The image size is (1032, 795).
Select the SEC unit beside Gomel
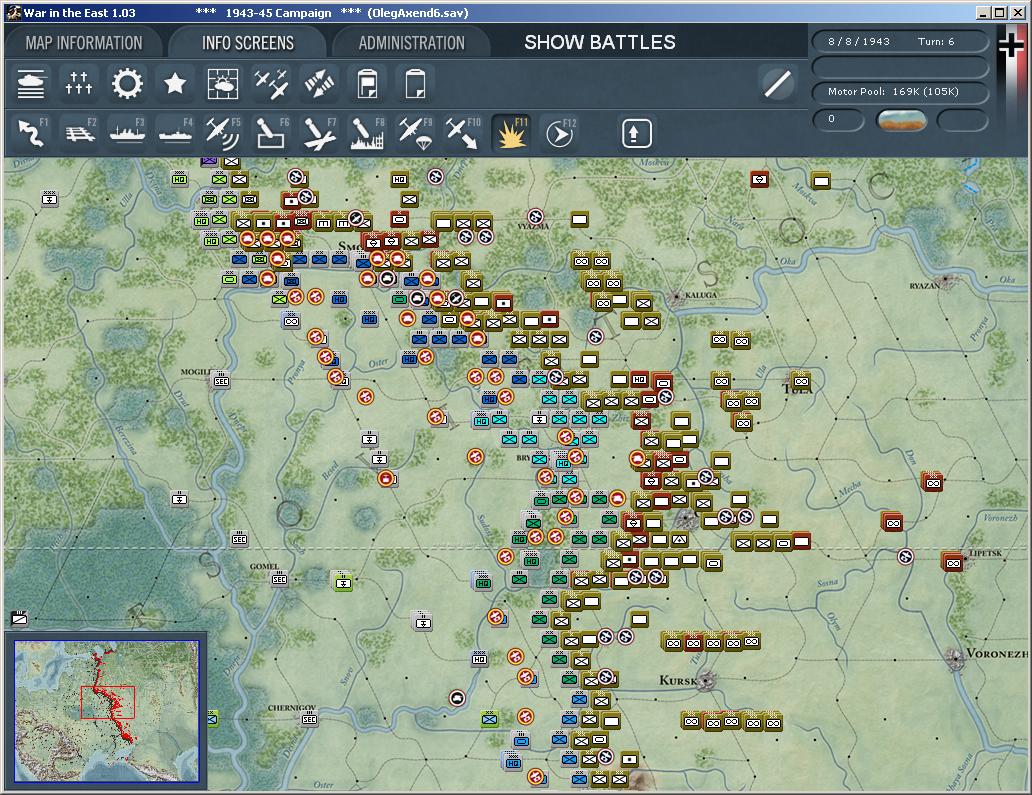click(280, 579)
